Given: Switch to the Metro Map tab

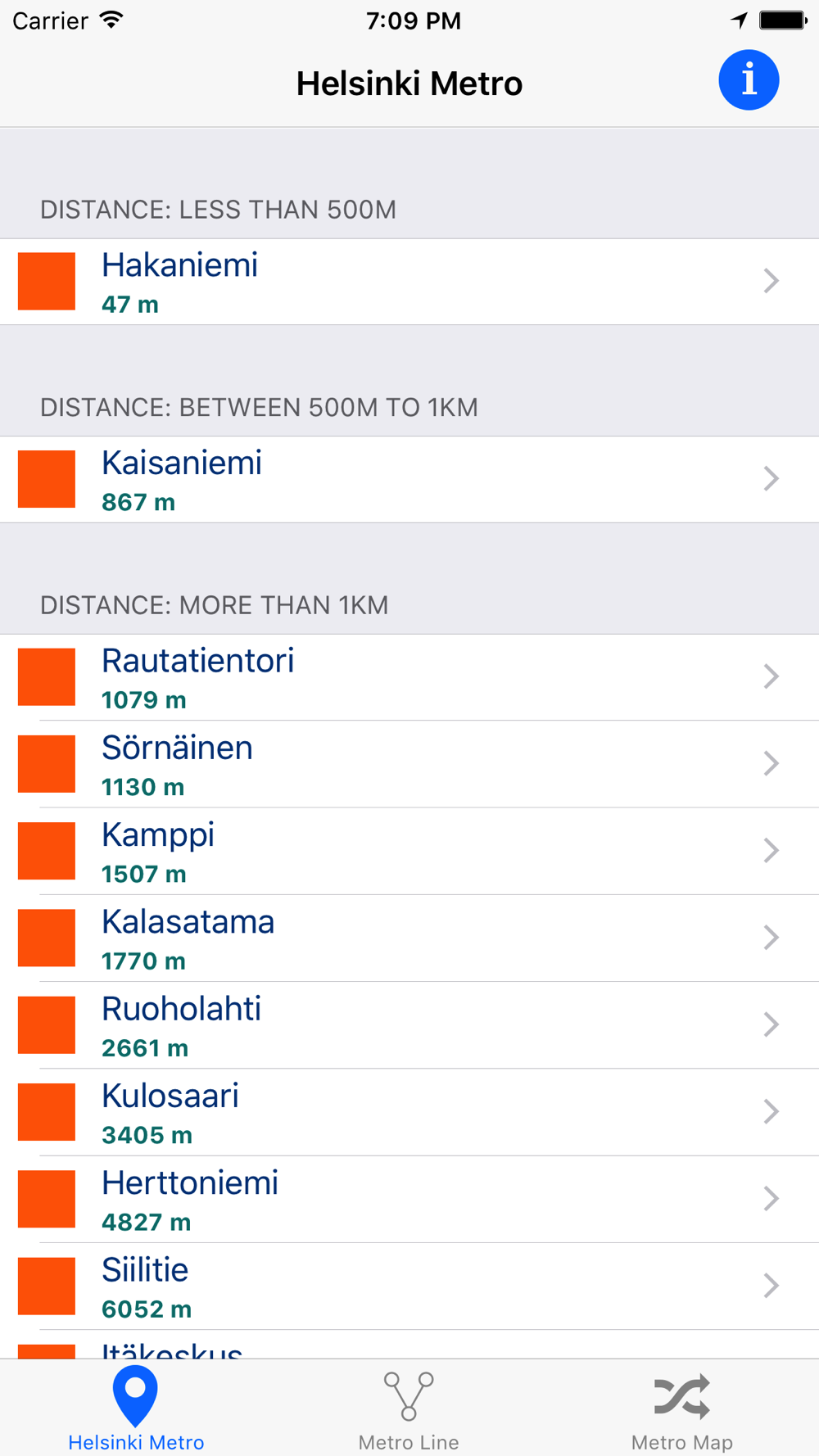Looking at the screenshot, I should 681,1409.
